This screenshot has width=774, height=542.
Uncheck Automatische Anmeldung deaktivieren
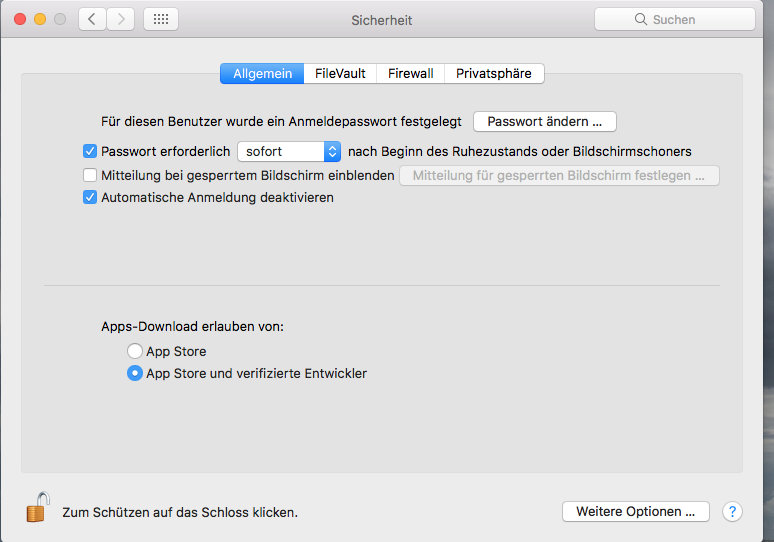point(90,198)
